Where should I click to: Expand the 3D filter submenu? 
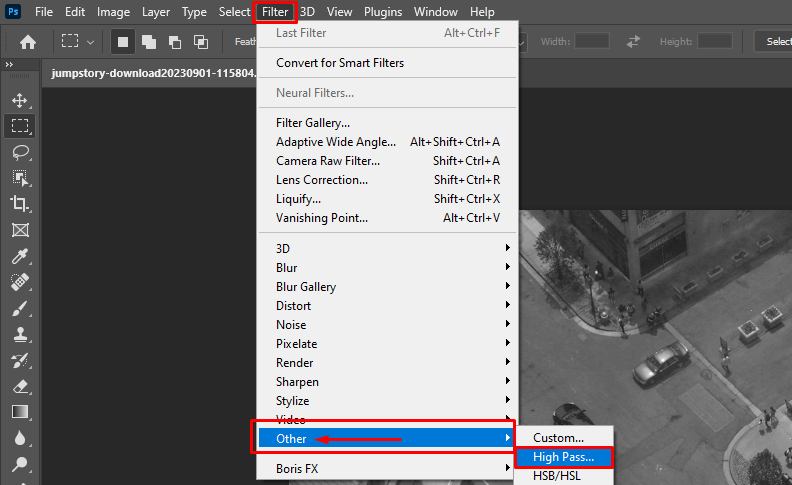(x=385, y=248)
